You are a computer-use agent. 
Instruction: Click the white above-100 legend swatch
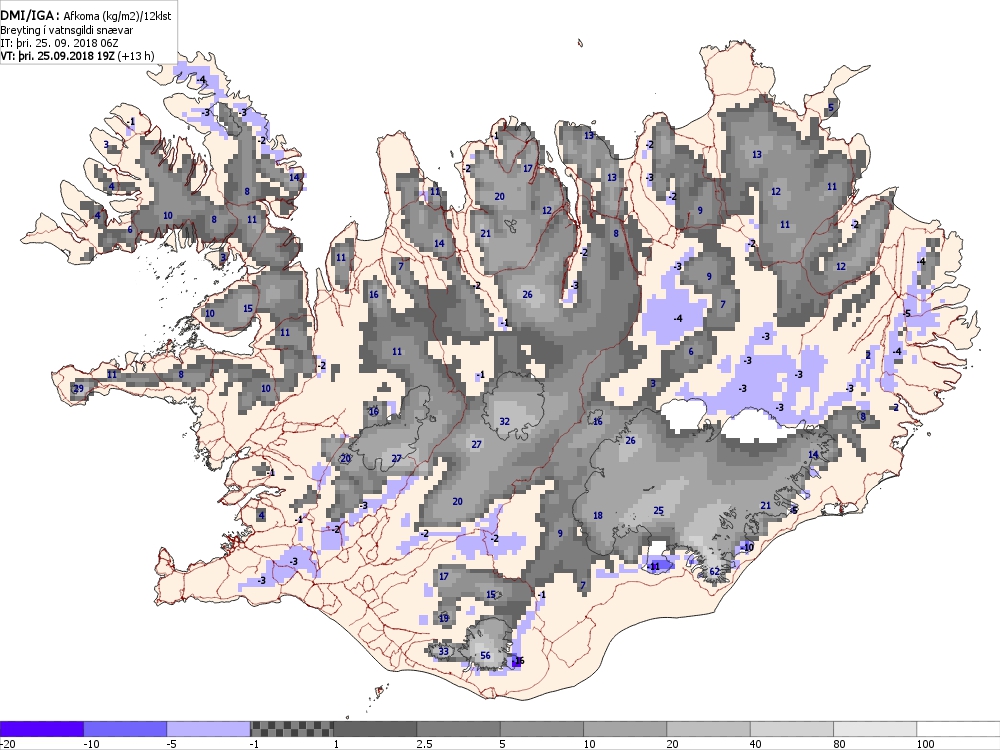[959, 729]
